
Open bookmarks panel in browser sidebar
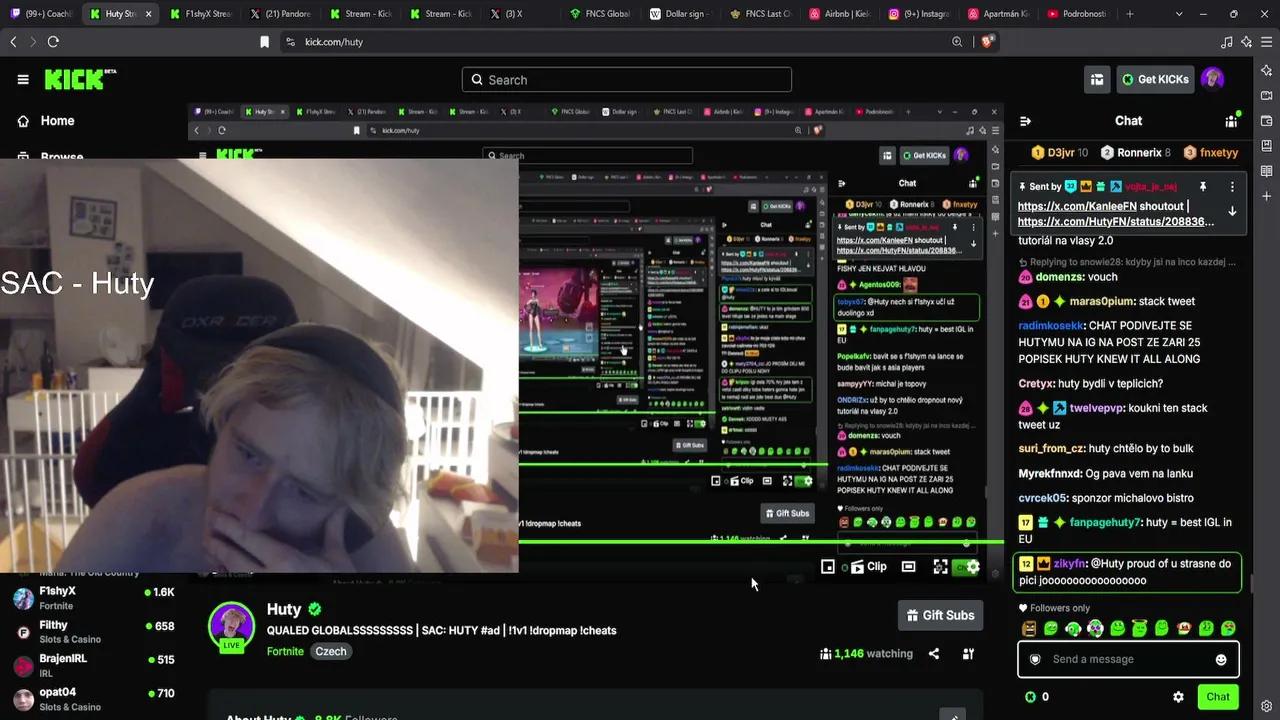(x=1266, y=146)
